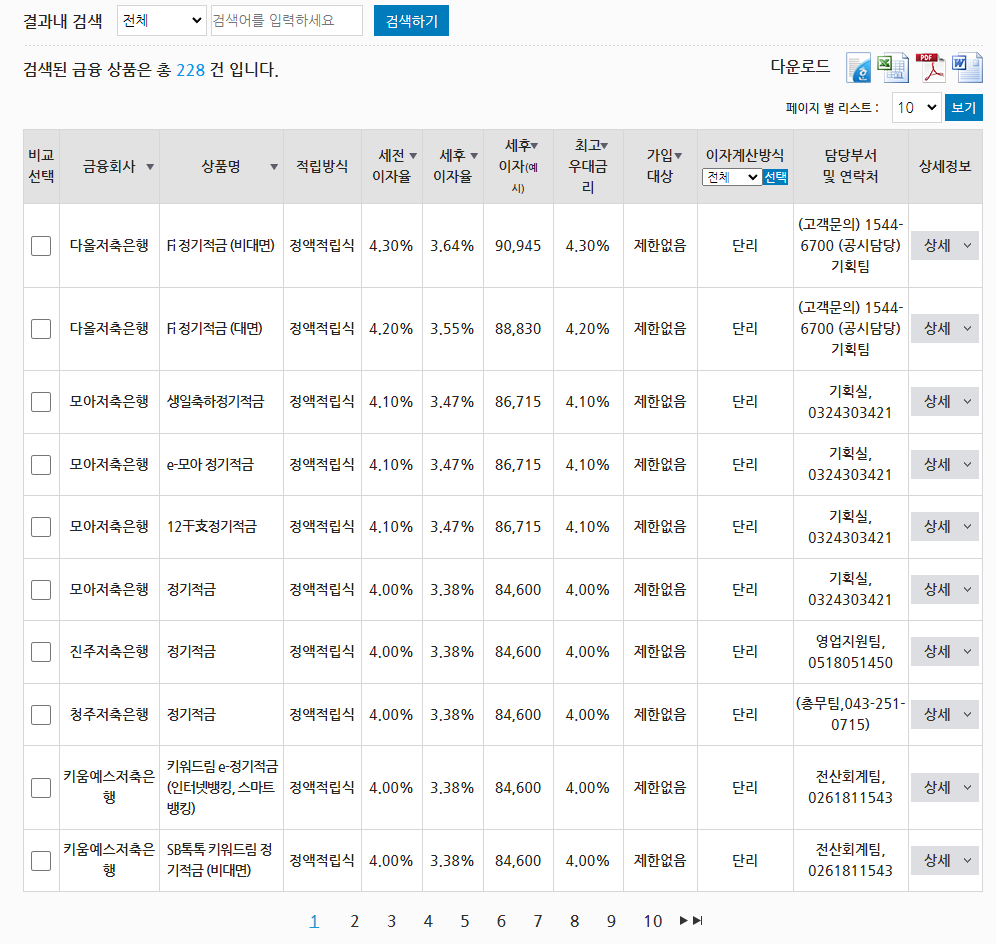Download results as Excel spreadsheet

[x=893, y=68]
